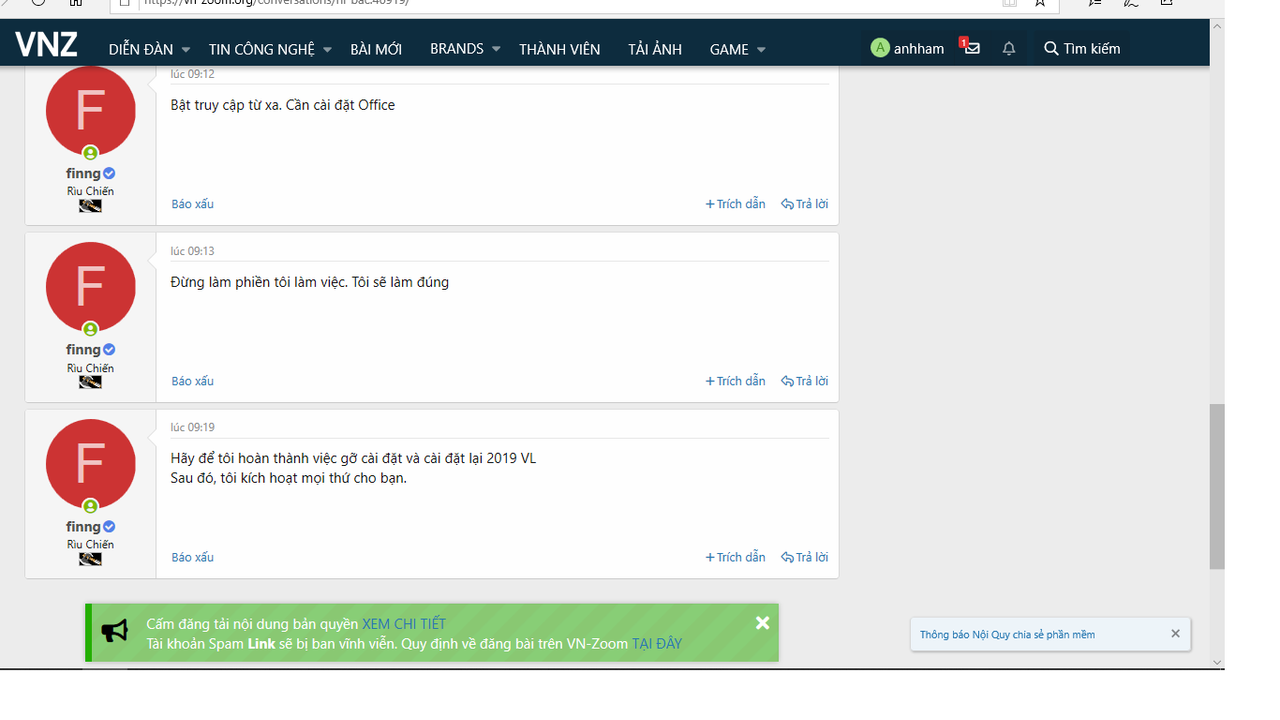The image size is (1280, 720).
Task: Report the 09:13 post with Báo xấu
Action: click(192, 381)
